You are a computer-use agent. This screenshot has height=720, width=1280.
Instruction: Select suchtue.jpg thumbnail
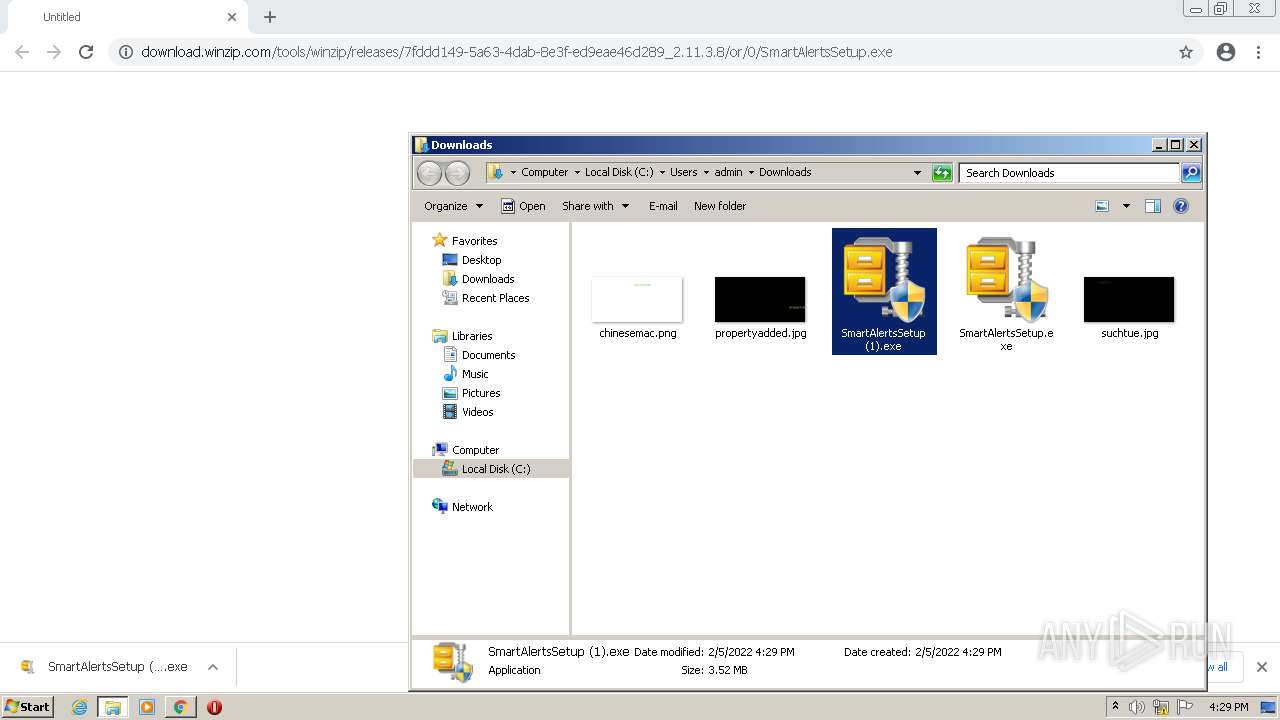[1129, 299]
